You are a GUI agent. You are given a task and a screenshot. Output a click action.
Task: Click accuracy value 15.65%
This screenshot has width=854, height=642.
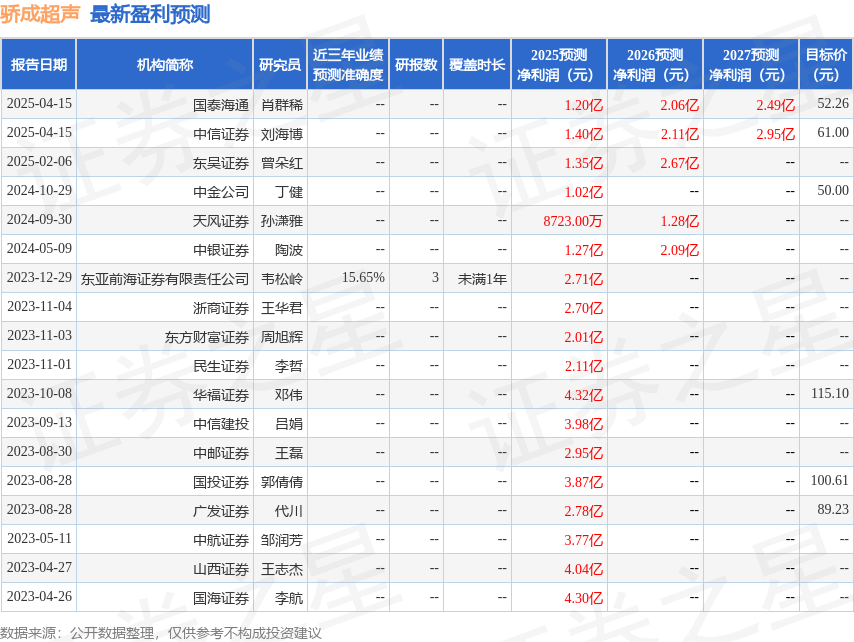tap(363, 277)
